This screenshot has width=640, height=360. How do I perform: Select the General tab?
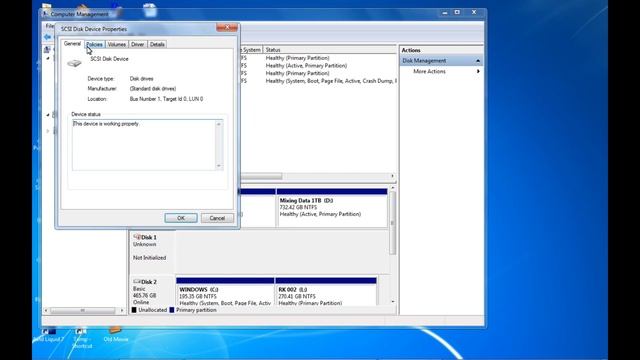(72, 44)
